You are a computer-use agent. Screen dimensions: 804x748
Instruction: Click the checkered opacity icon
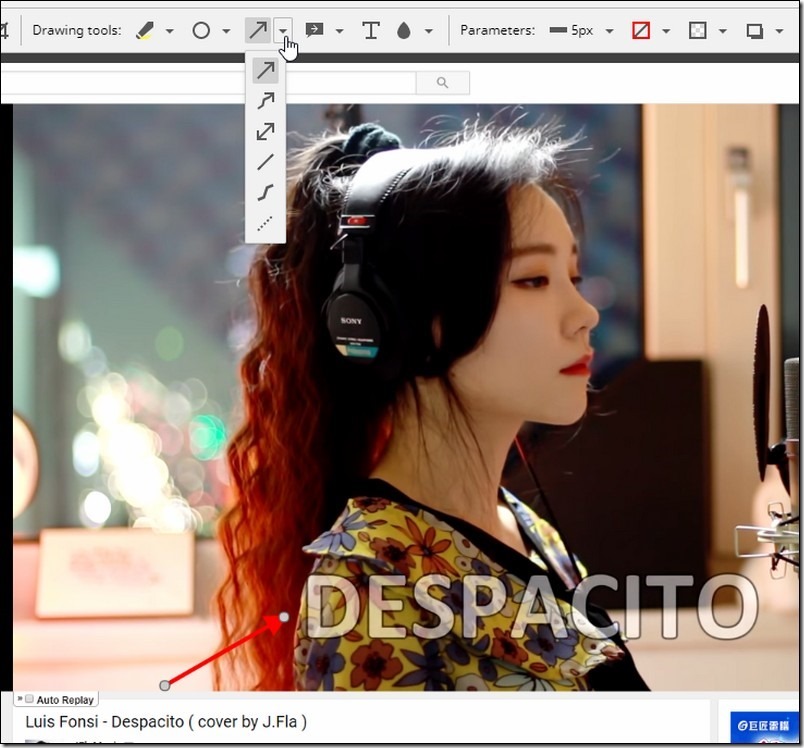(x=697, y=31)
